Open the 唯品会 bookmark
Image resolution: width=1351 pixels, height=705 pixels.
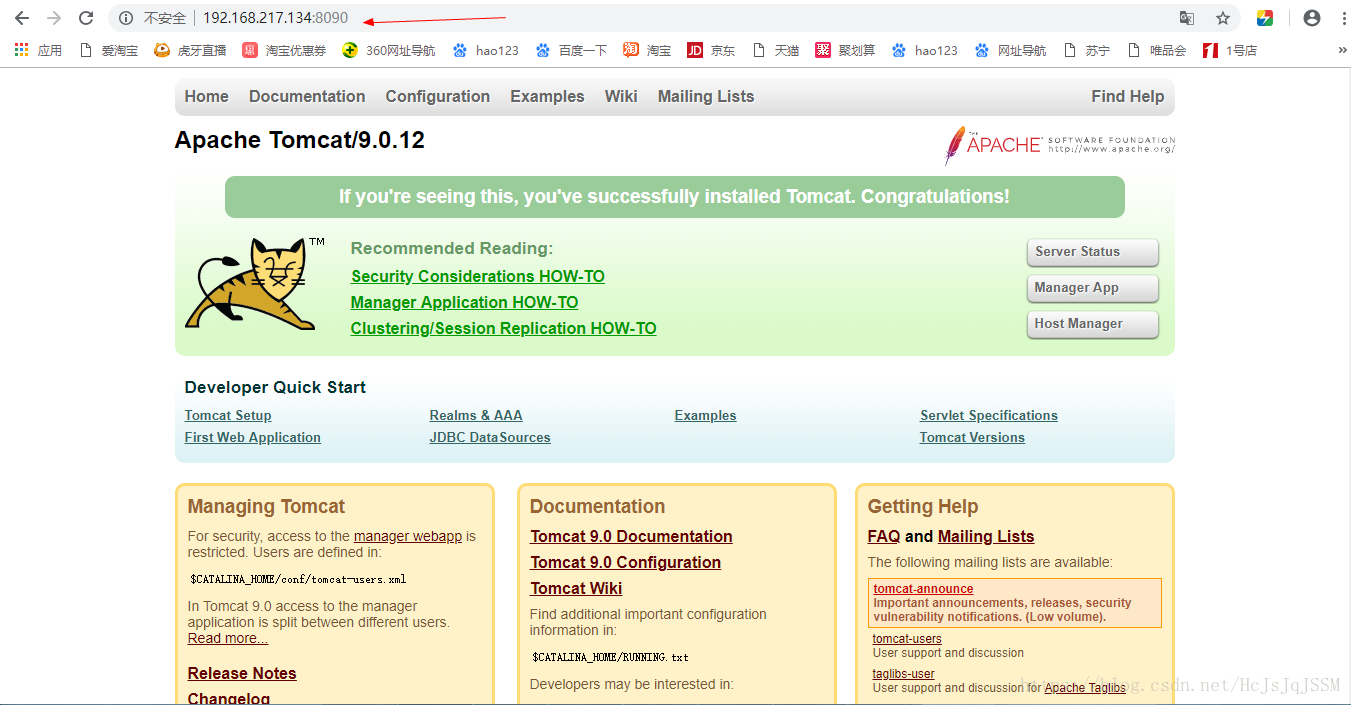[x=1156, y=50]
